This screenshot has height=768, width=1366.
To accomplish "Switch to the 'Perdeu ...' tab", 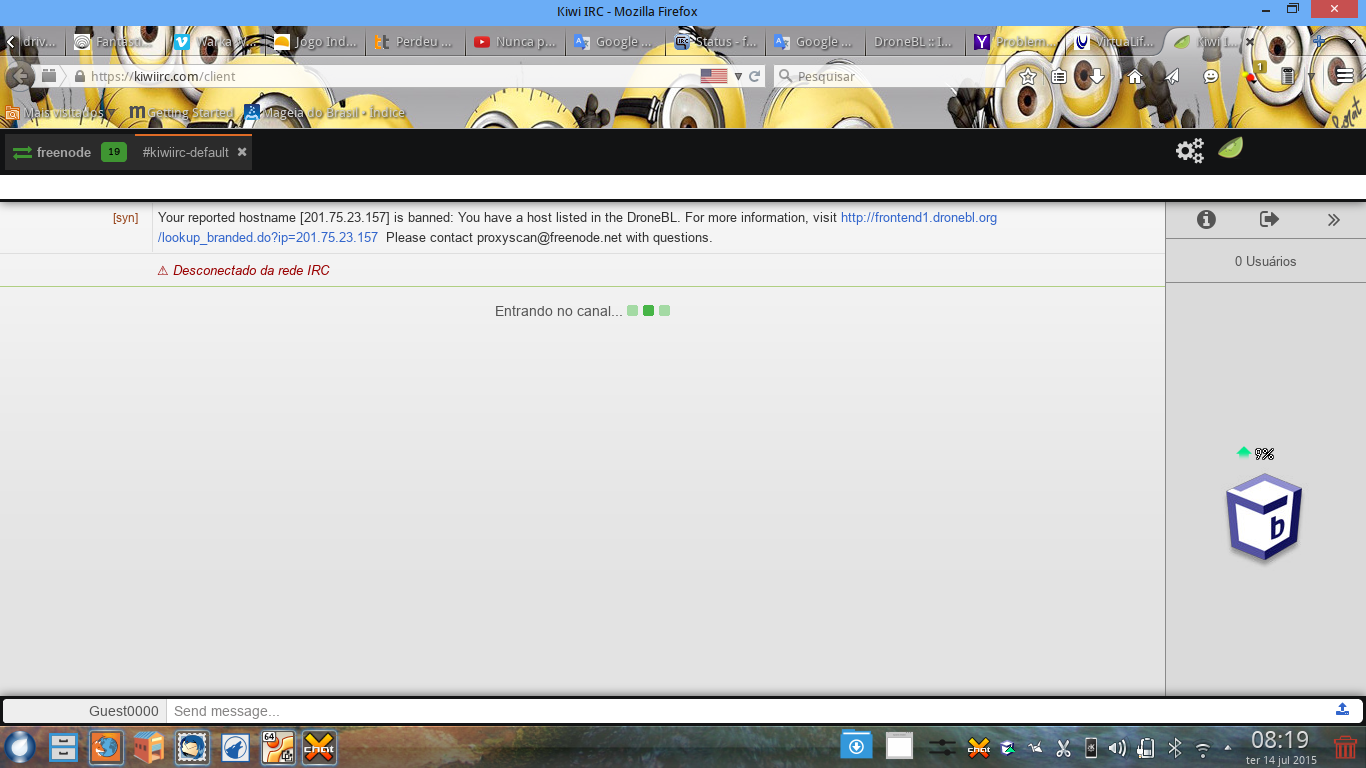I will point(414,42).
